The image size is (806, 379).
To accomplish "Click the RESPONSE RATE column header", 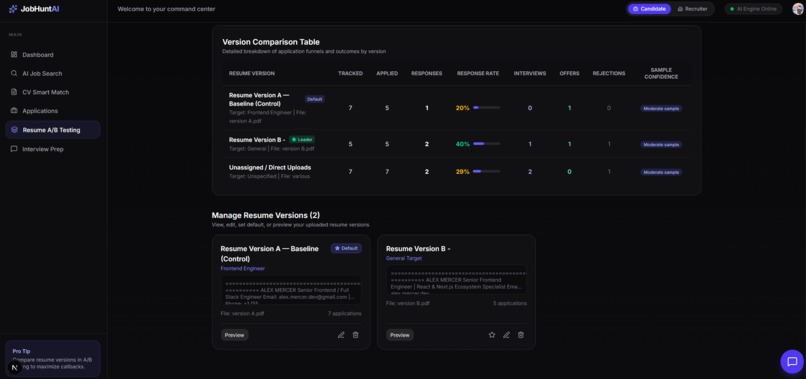I will (478, 74).
